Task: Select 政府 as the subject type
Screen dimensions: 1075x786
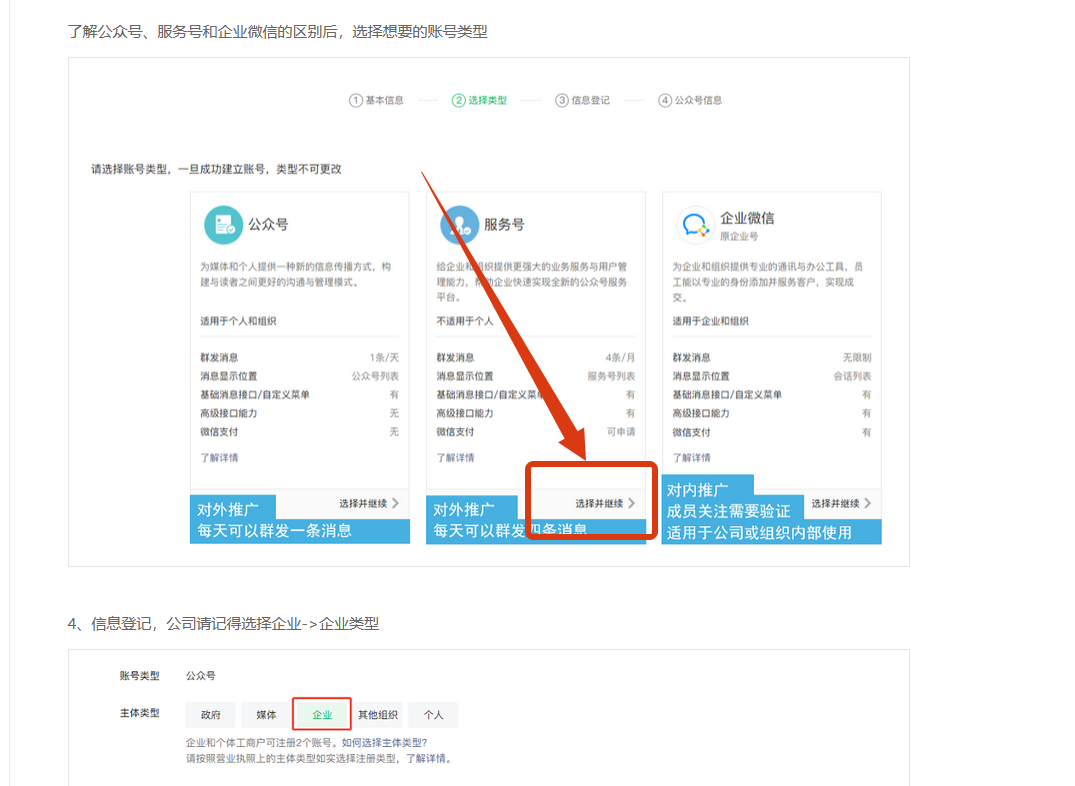Action: pos(210,715)
